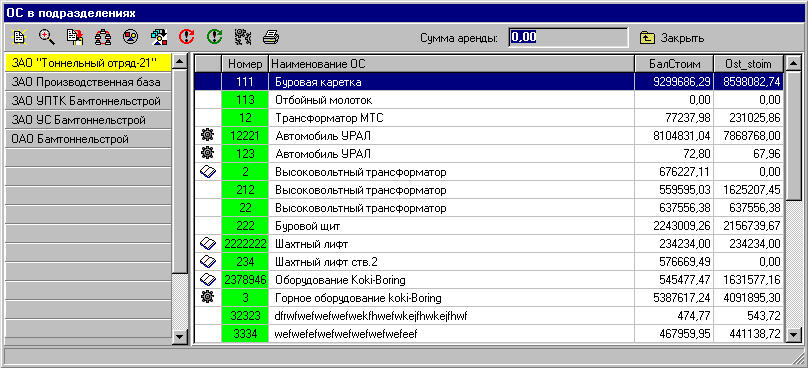
Task: Click the round shapes face icon
Action: click(x=131, y=37)
